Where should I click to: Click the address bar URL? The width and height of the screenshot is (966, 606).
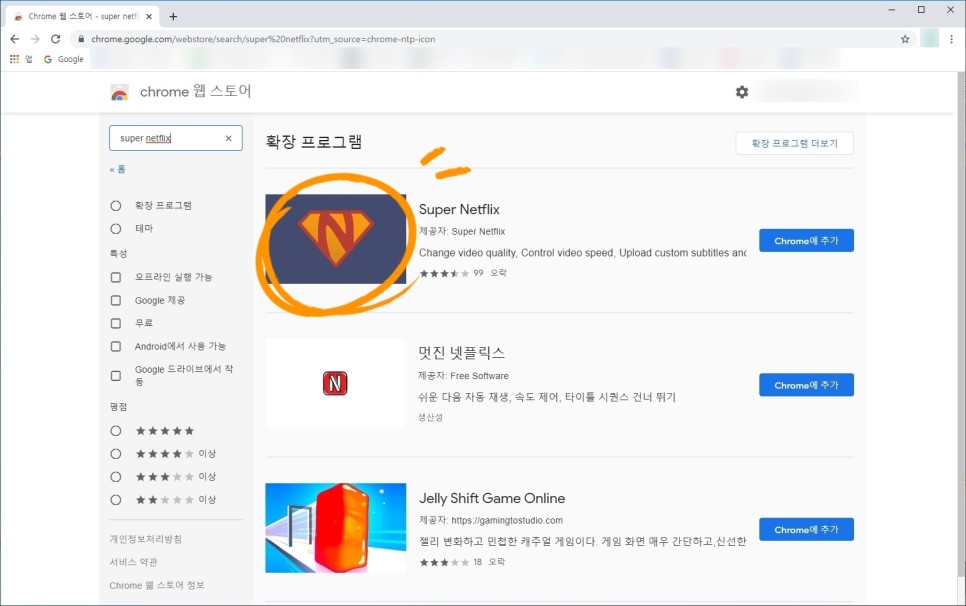[x=263, y=39]
